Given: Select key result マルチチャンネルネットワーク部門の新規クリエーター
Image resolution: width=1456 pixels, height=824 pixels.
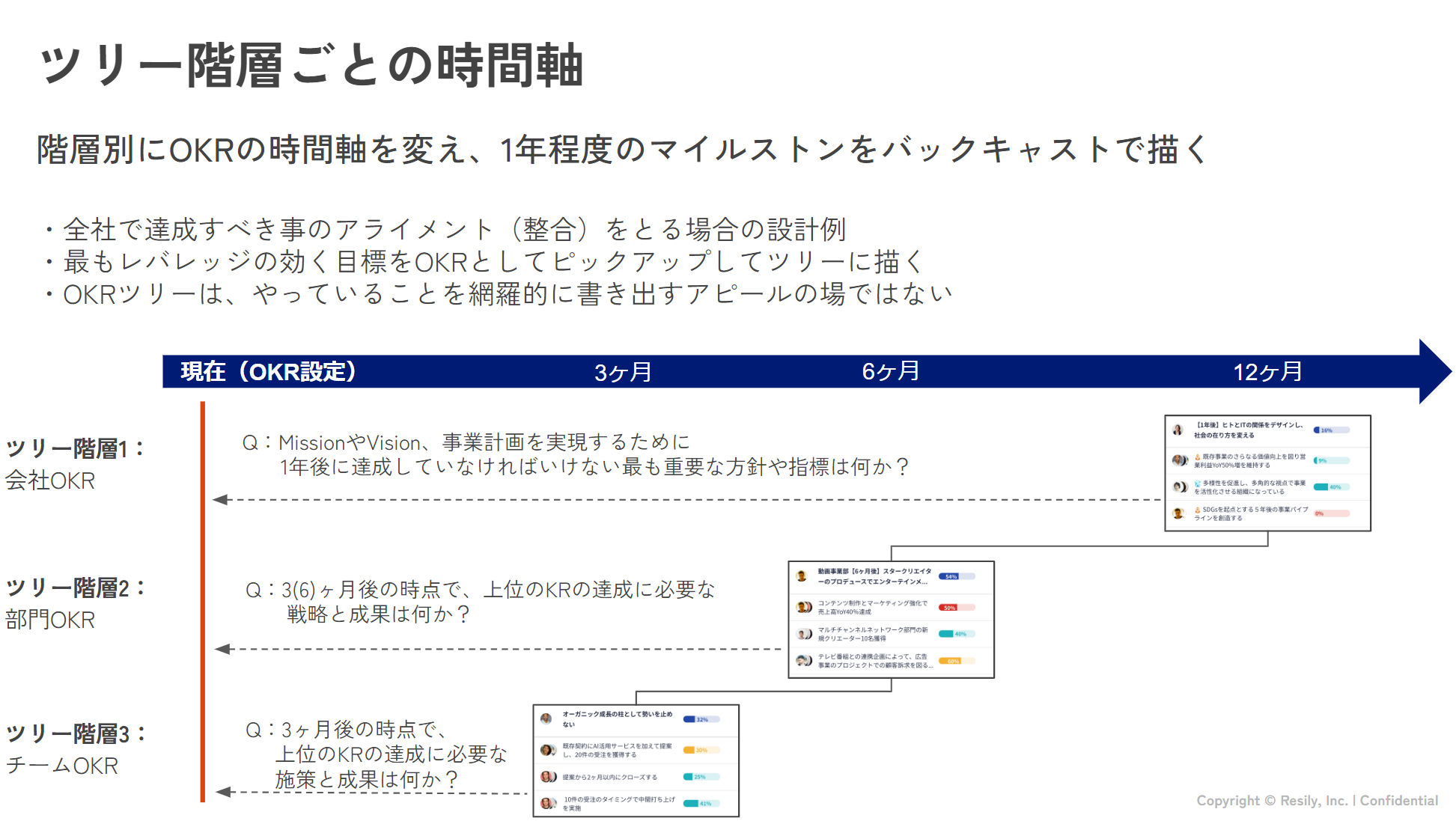Looking at the screenshot, I should click(873, 634).
